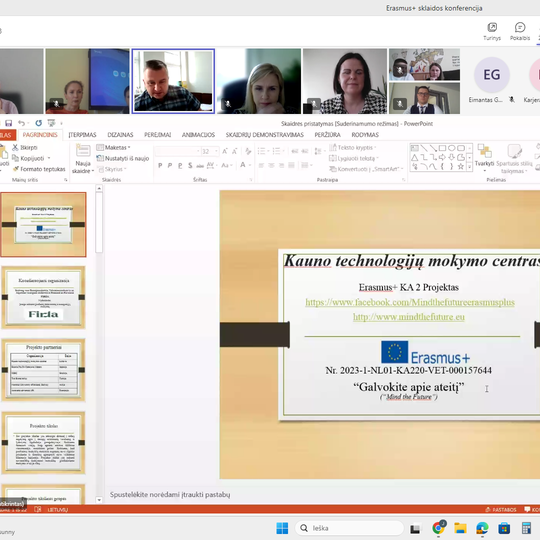Click notes field Spustelėkite norėdami įtraukti pastabų

tap(170, 495)
